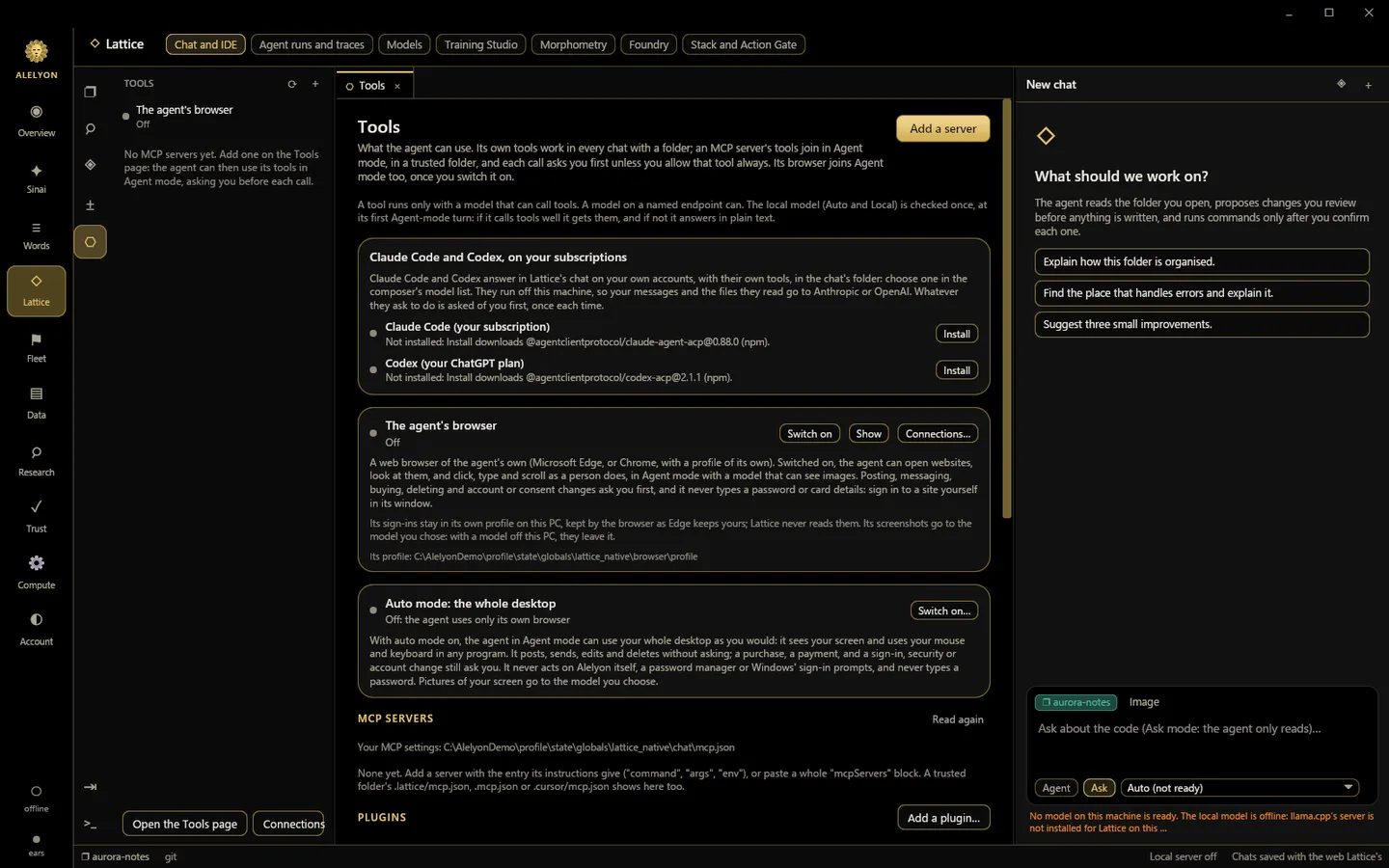Click Show for the agent's browser
This screenshot has height=868, width=1389.
[869, 434]
